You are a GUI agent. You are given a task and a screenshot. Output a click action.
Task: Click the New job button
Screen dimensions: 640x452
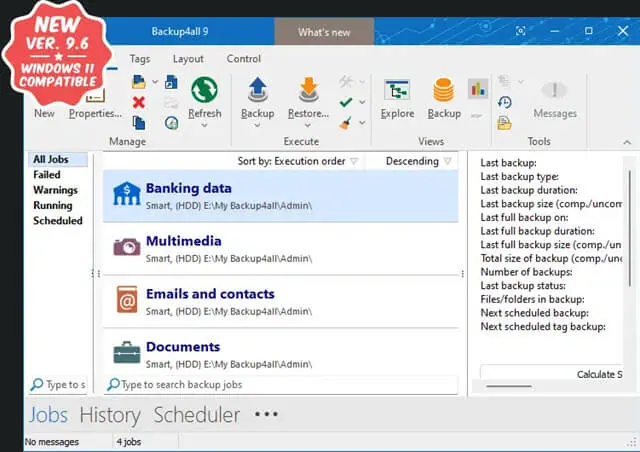44,113
